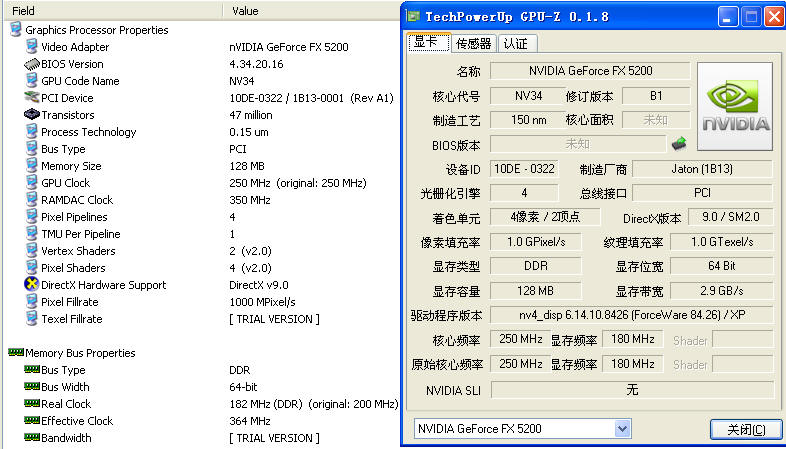786x449 pixels.
Task: Click the 修订版本 field showing B1
Action: pos(656,95)
